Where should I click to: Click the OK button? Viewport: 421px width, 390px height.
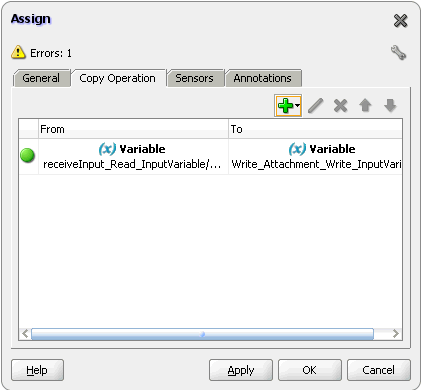click(310, 370)
